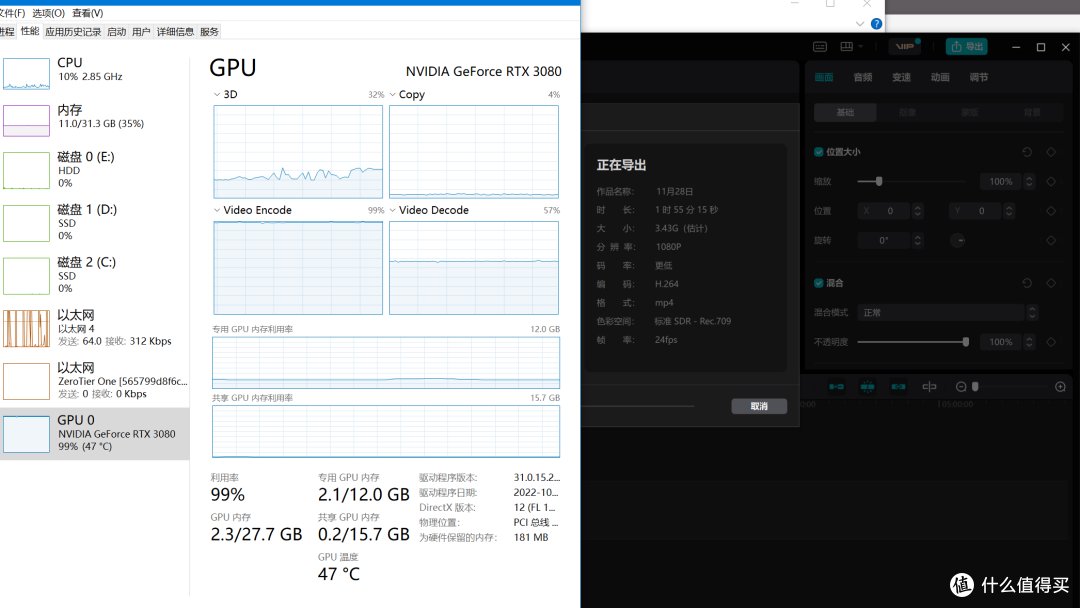
Task: Uncheck the 位置大小 checkbox
Action: point(818,151)
